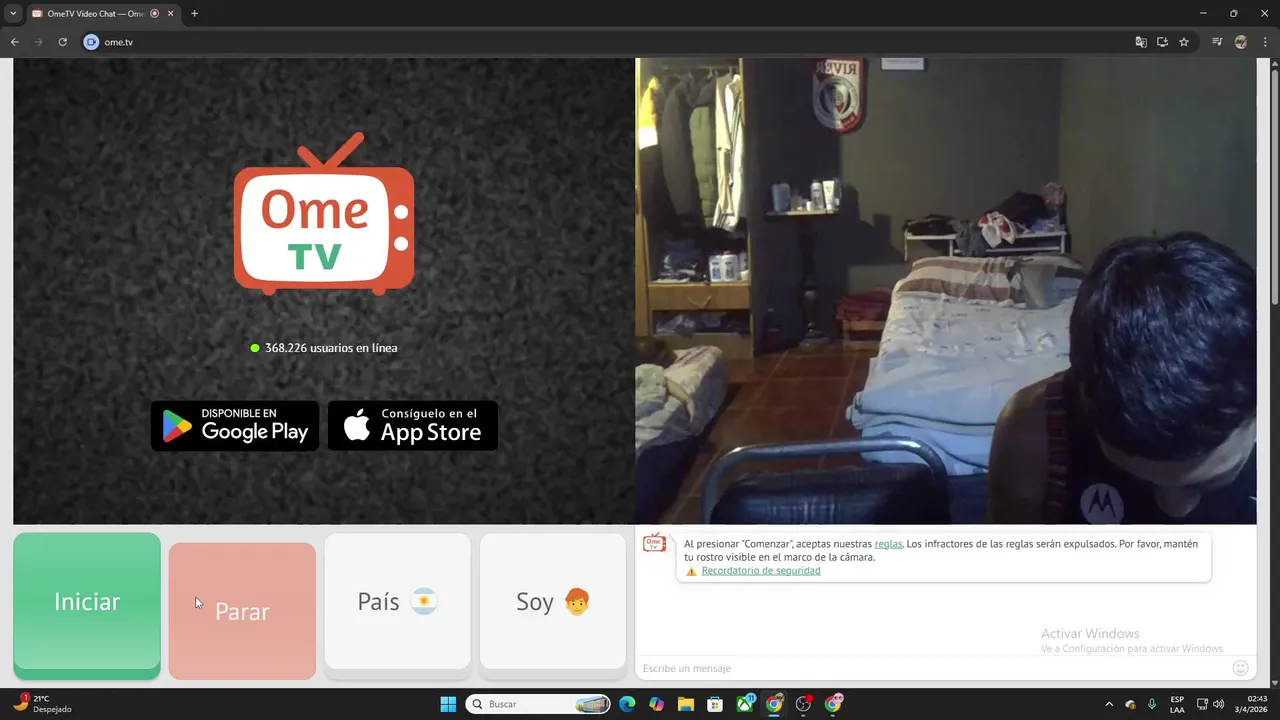Open camera site info icon in address bar
The width and height of the screenshot is (1280, 720).
91,42
